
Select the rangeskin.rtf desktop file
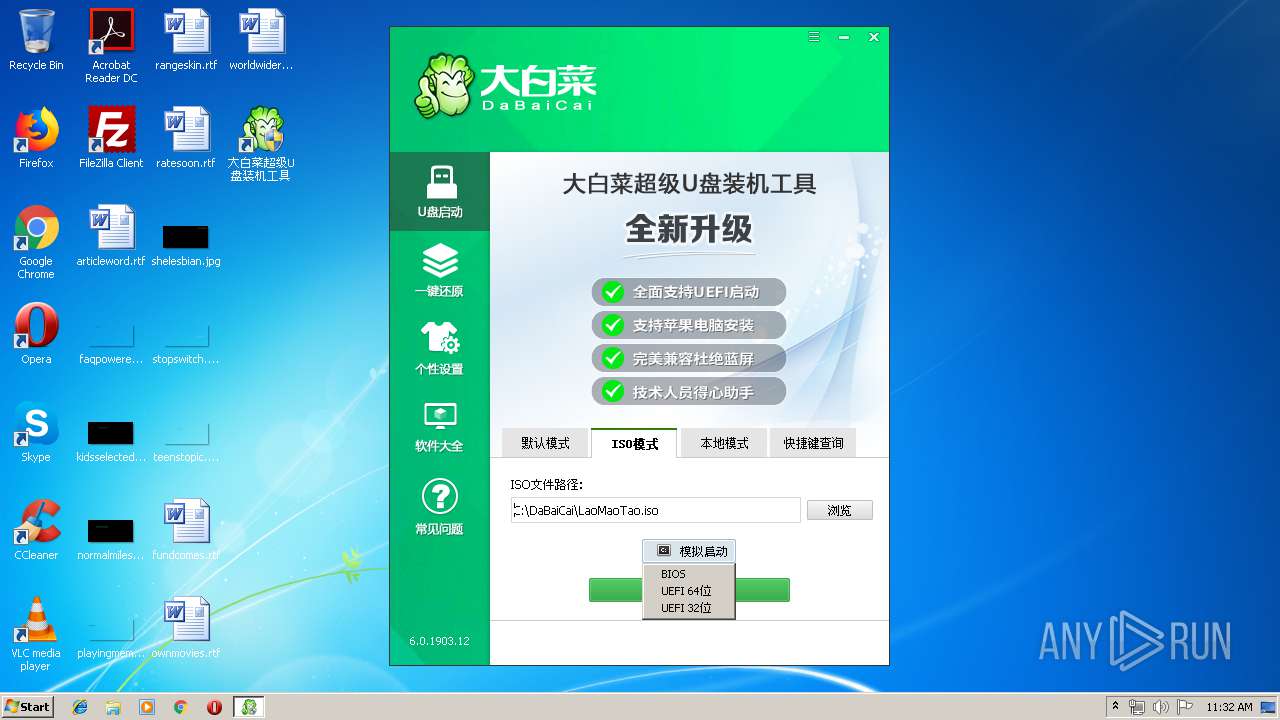coord(186,40)
